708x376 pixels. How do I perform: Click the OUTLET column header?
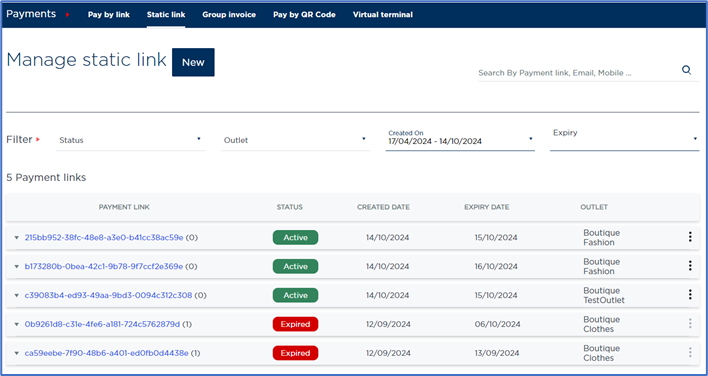(594, 207)
